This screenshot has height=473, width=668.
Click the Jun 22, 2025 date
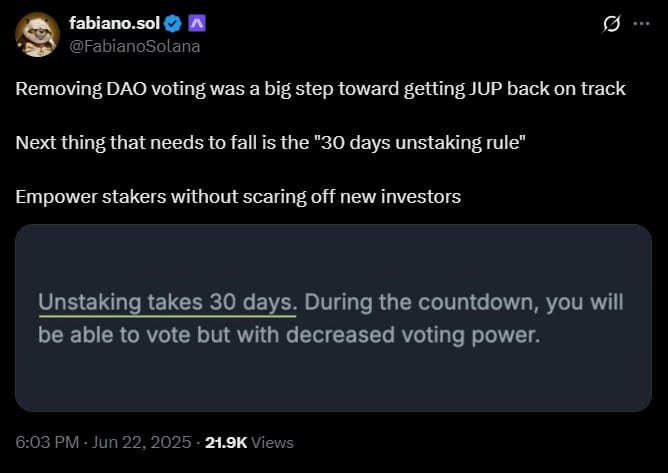(141, 442)
